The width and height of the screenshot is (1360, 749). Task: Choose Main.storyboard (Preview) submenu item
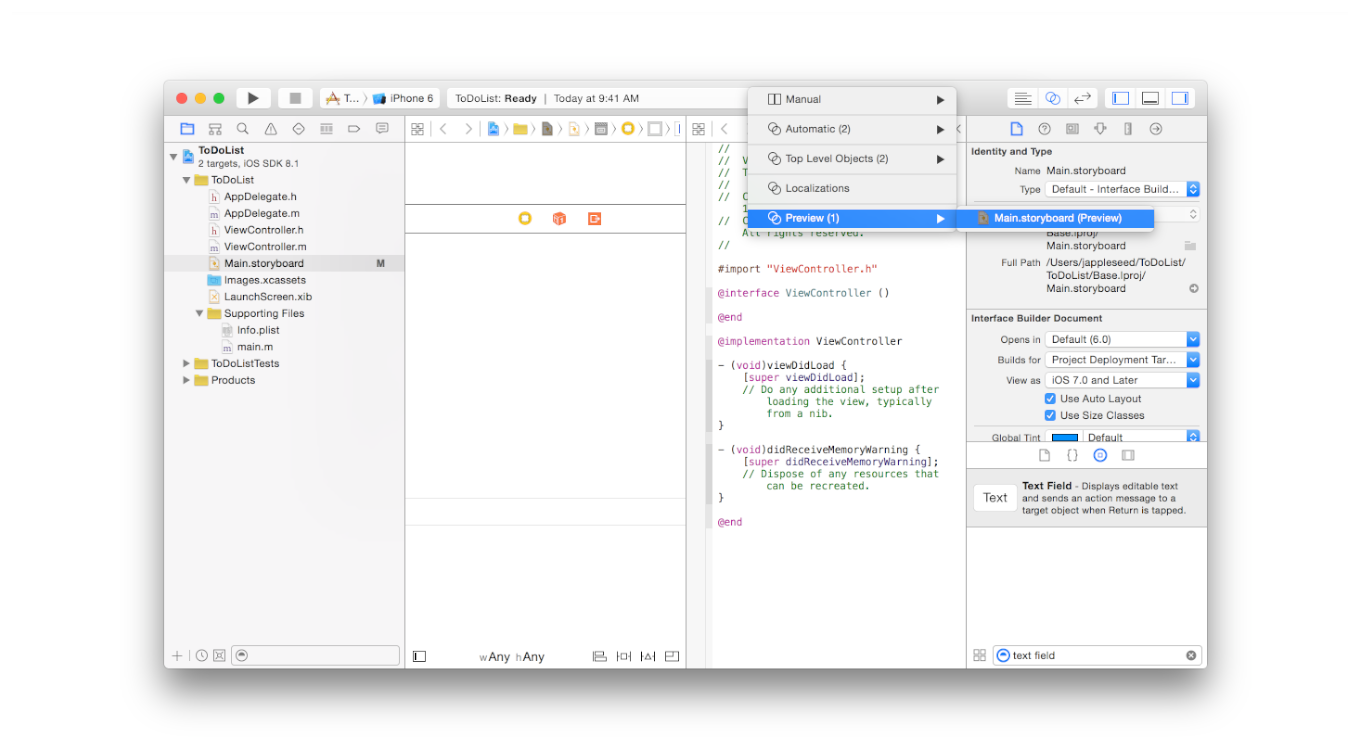pos(1057,218)
